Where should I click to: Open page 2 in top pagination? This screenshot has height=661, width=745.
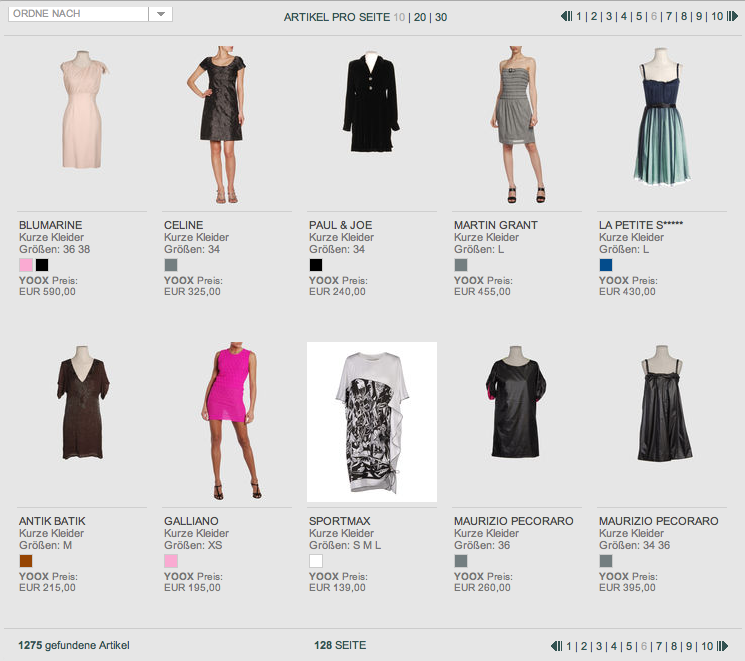click(594, 16)
